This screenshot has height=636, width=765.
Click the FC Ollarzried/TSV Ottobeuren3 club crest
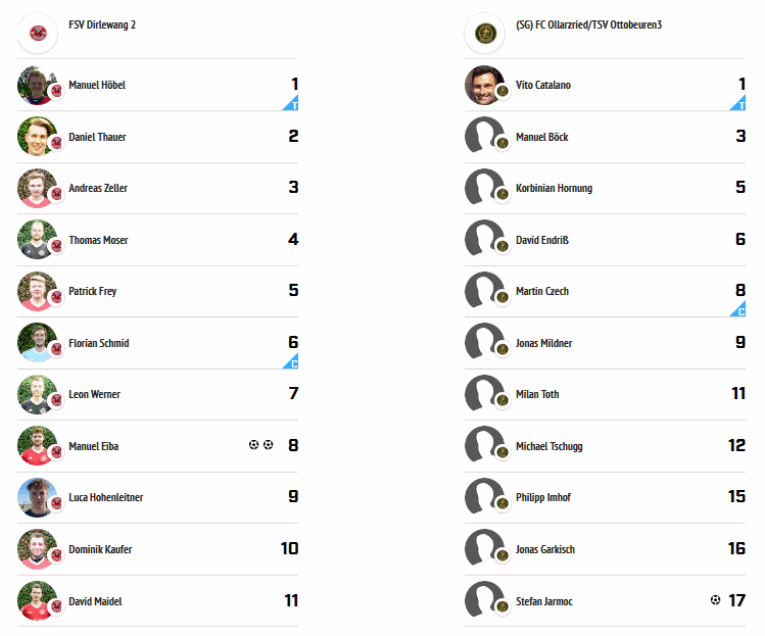485,33
